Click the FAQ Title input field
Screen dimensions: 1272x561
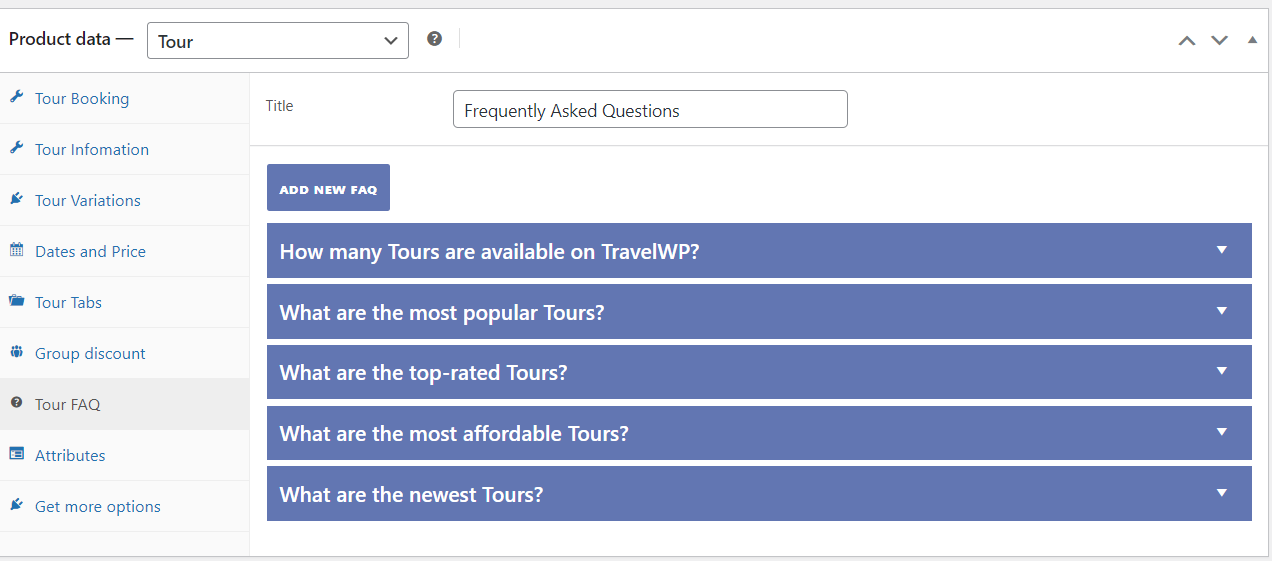click(x=650, y=110)
